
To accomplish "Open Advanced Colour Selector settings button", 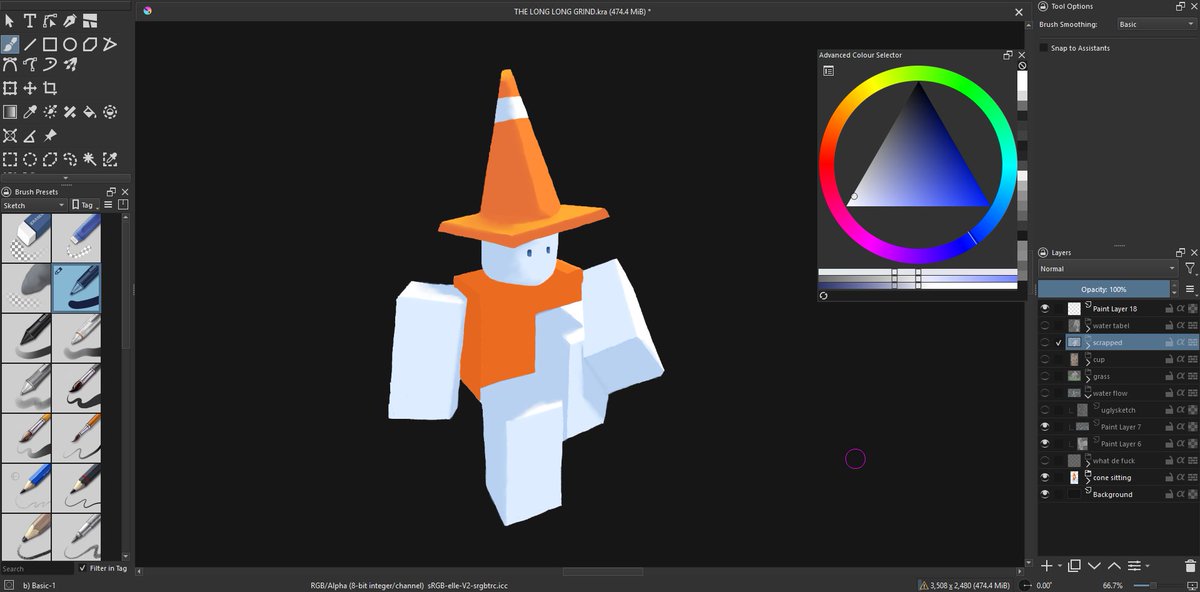I will (828, 71).
